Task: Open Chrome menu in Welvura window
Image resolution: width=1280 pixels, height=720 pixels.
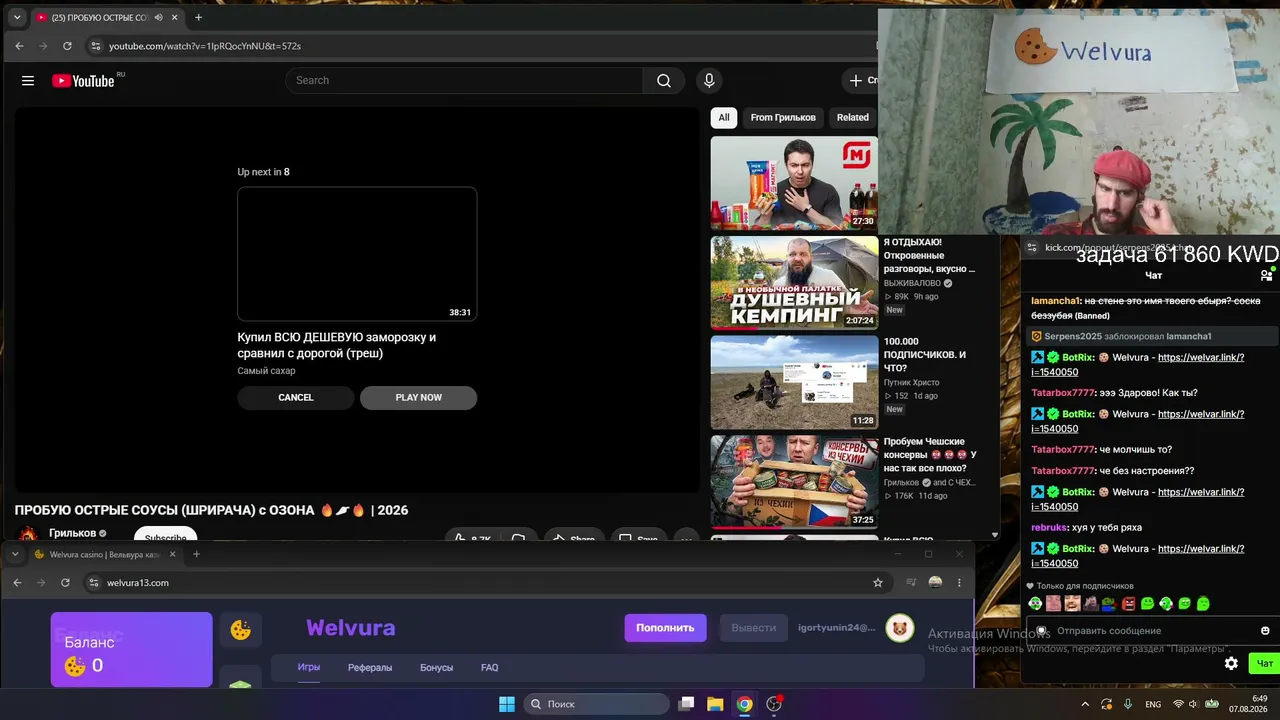Action: click(959, 583)
